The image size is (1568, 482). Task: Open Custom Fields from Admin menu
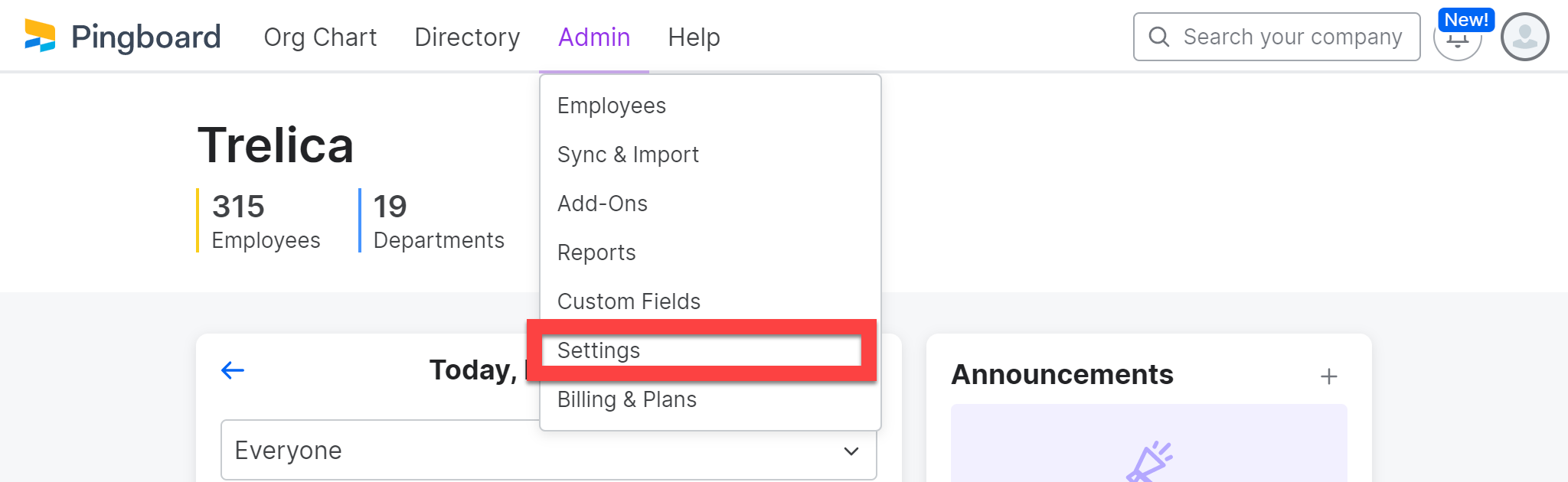pos(710,301)
